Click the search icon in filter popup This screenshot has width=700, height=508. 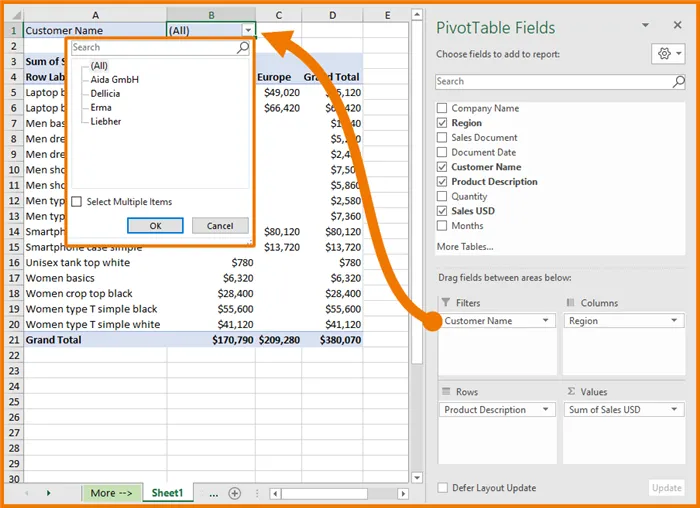coord(242,47)
